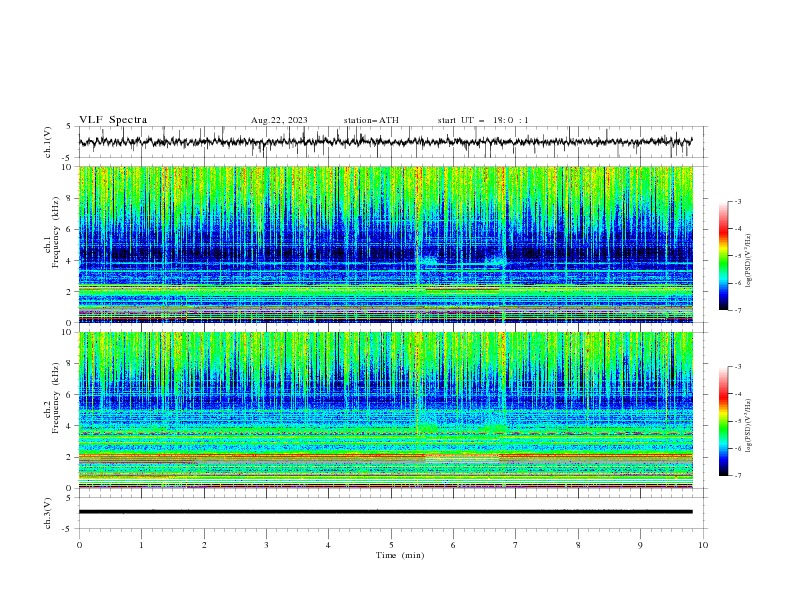Screen dimensions: 792x612
Task: Click the 'start UT = 18:0 :1' text
Action: click(483, 120)
